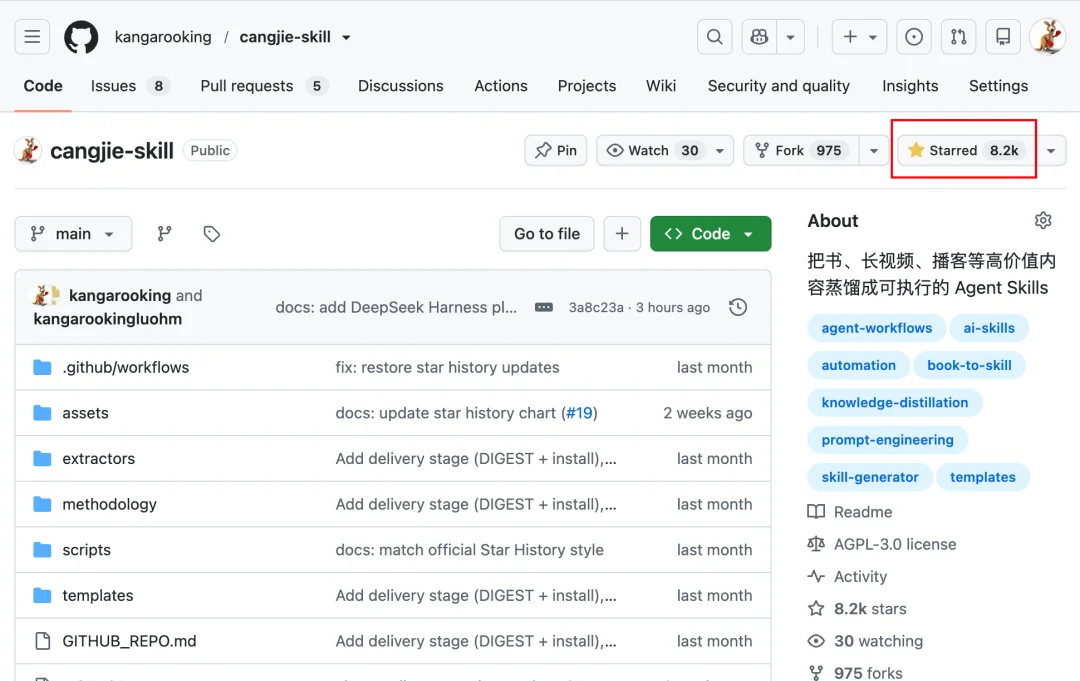Open the .github/workflows folder
The image size is (1080, 681).
coord(125,368)
